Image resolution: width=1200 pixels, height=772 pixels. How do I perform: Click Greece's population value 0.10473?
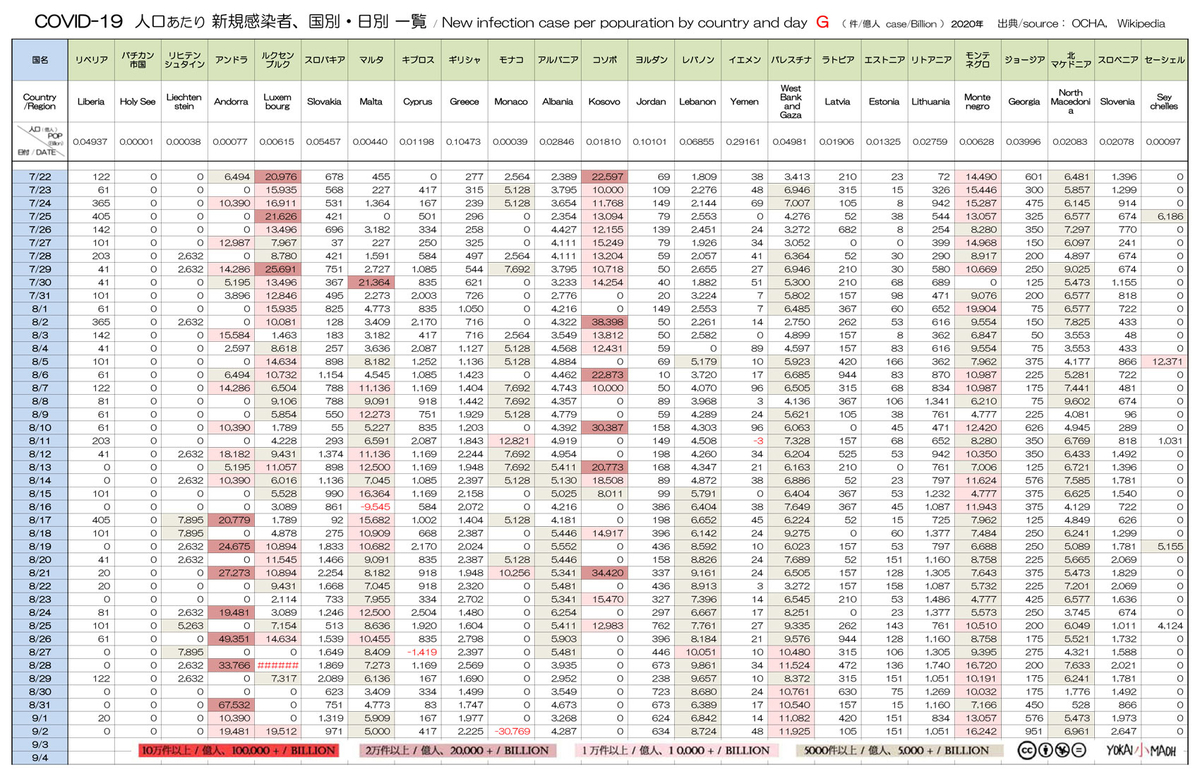464,141
